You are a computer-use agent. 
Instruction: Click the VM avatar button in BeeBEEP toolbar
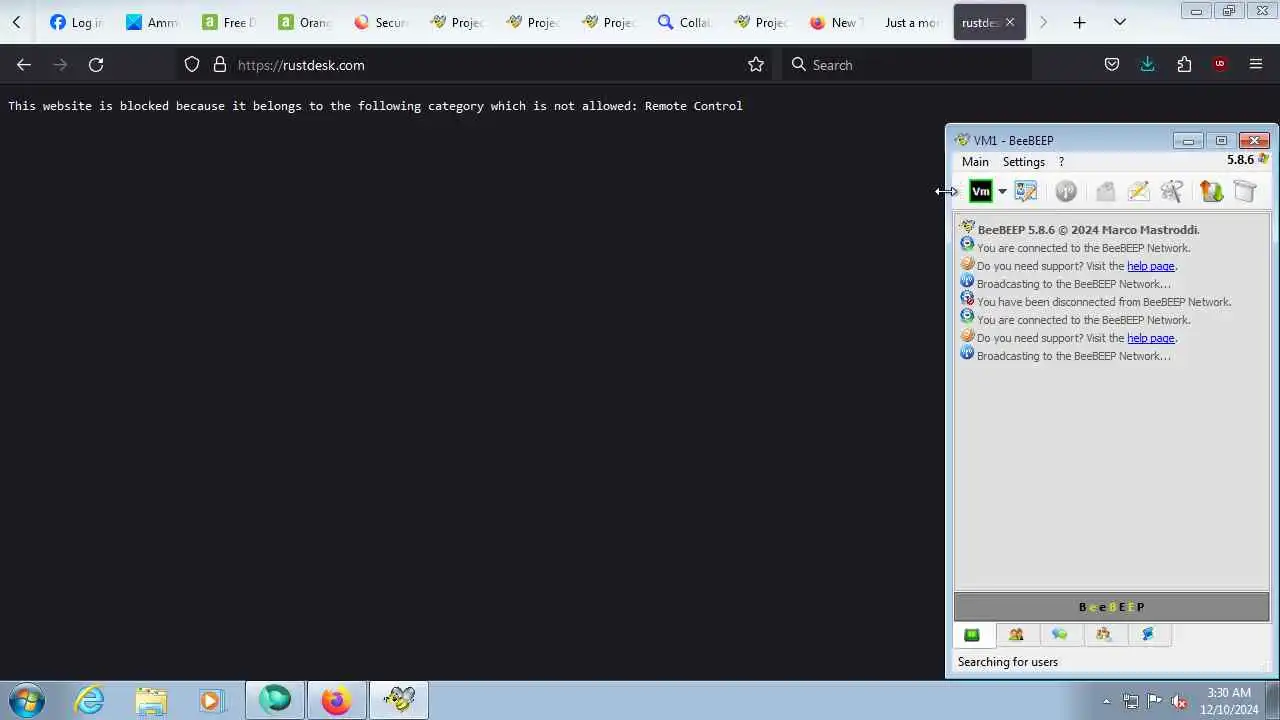pos(980,191)
